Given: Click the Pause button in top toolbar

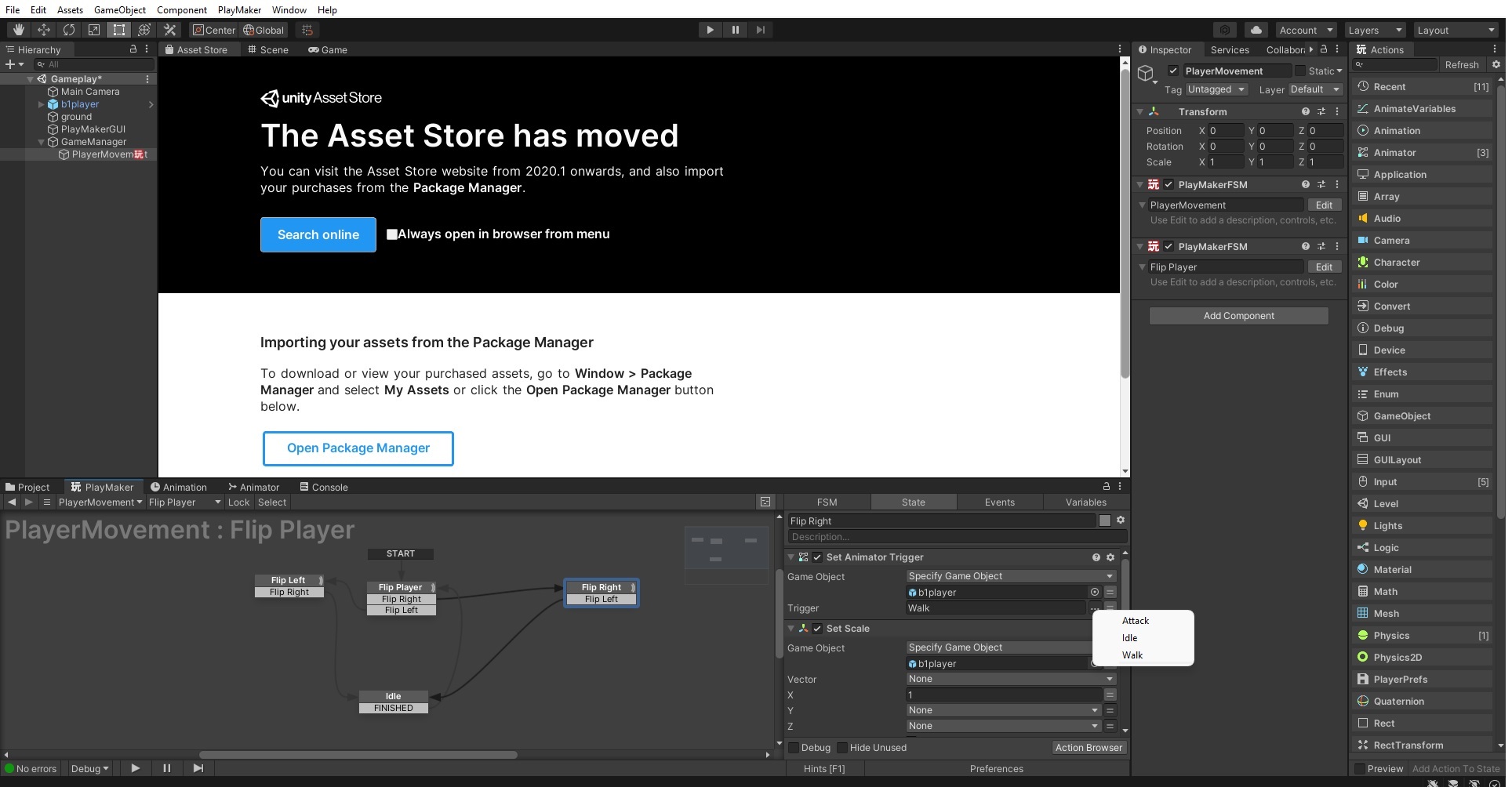Looking at the screenshot, I should [x=736, y=30].
